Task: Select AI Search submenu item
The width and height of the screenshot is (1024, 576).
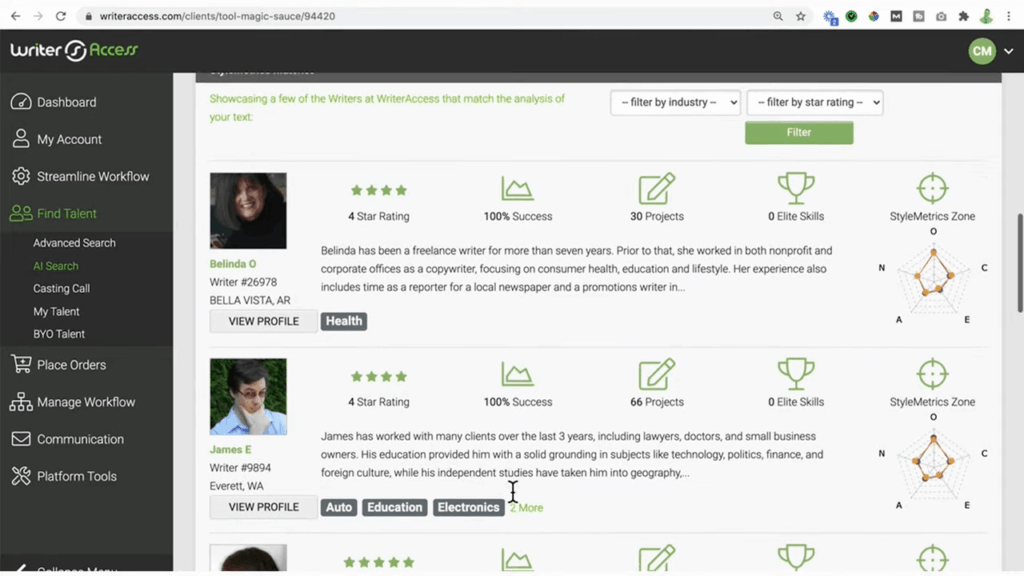Action: pyautogui.click(x=56, y=266)
